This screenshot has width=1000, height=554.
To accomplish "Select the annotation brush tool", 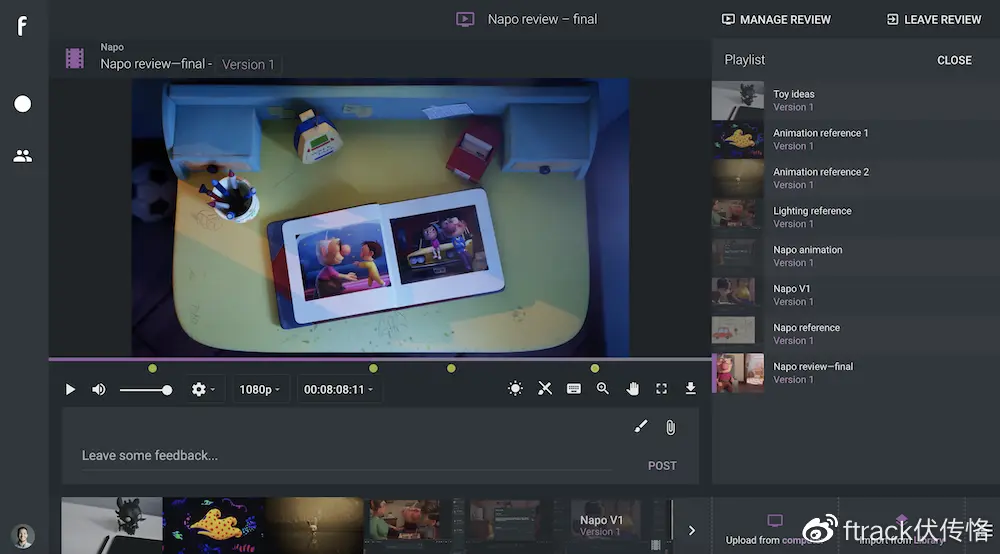I will pos(641,426).
